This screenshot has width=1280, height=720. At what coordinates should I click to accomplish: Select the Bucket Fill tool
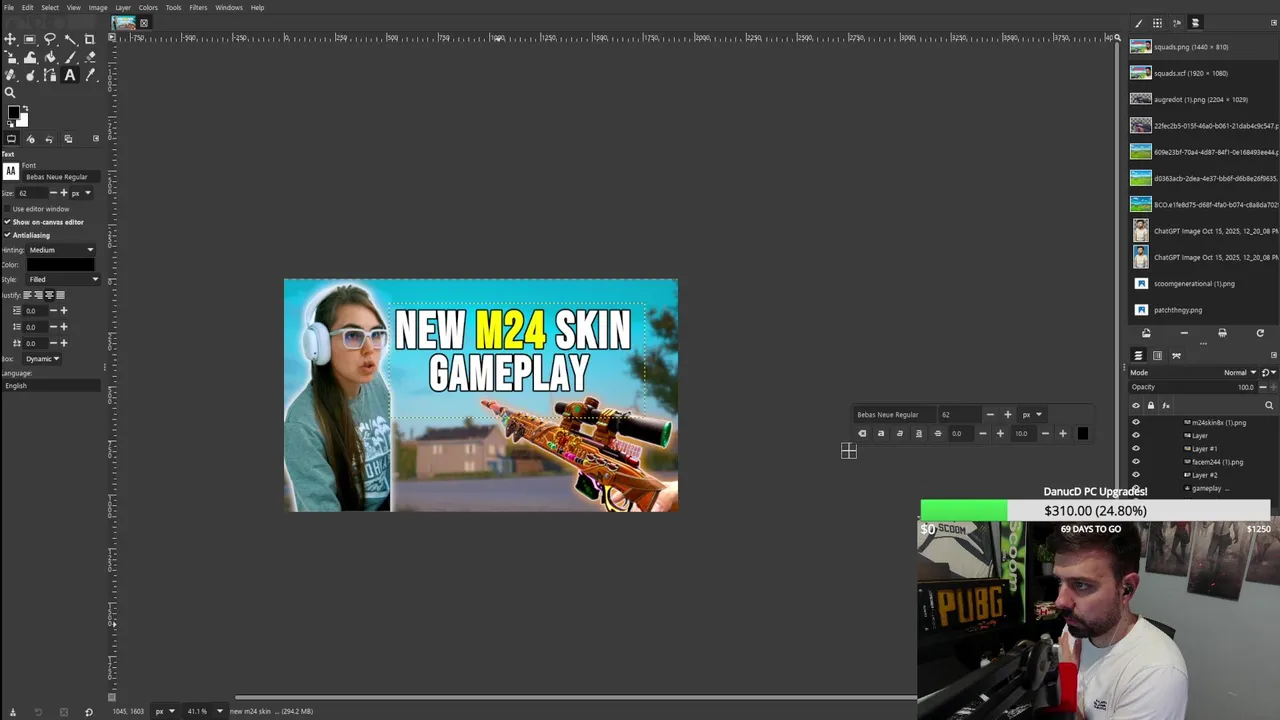coord(50,57)
